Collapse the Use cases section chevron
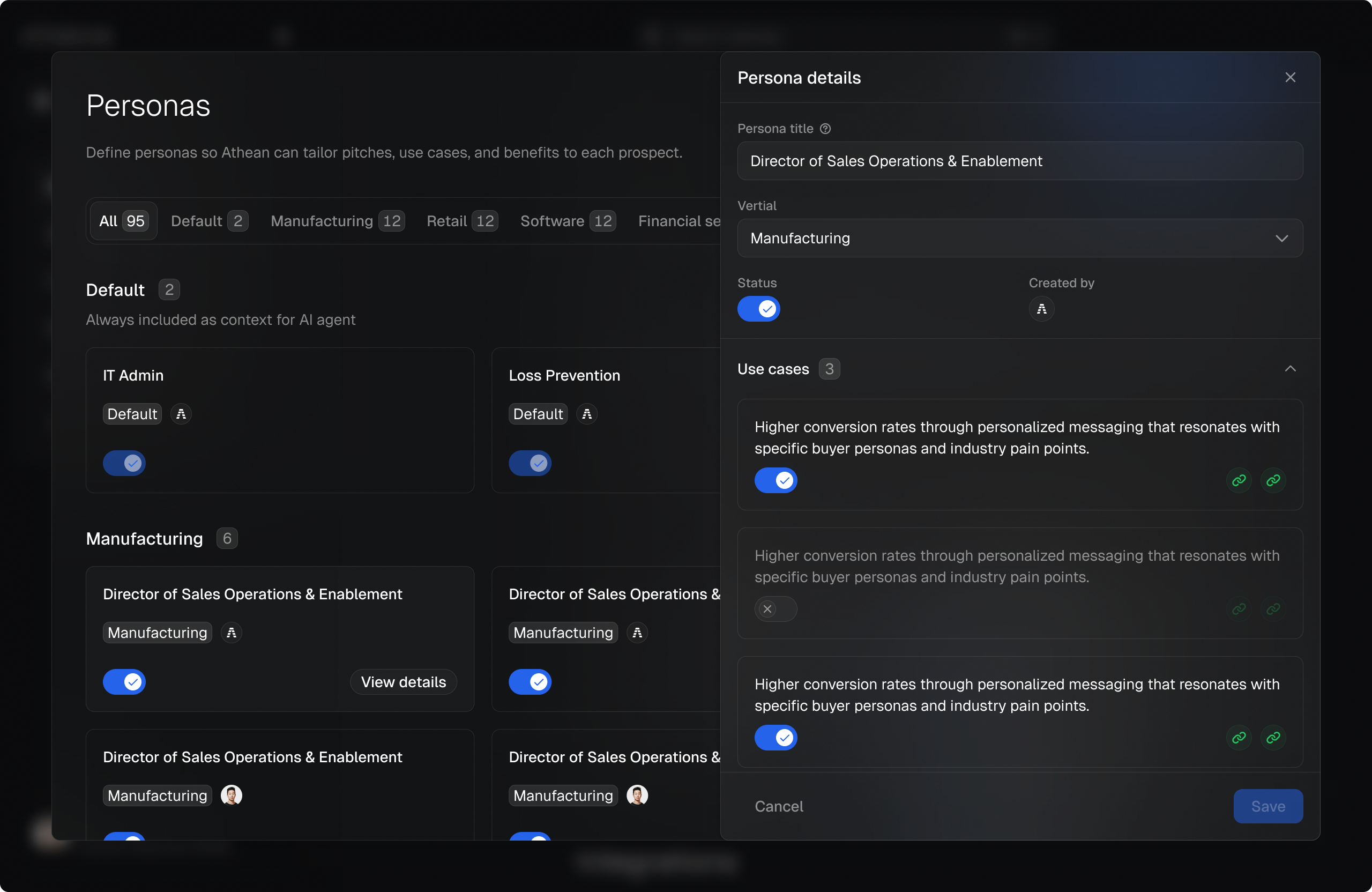 [x=1290, y=368]
